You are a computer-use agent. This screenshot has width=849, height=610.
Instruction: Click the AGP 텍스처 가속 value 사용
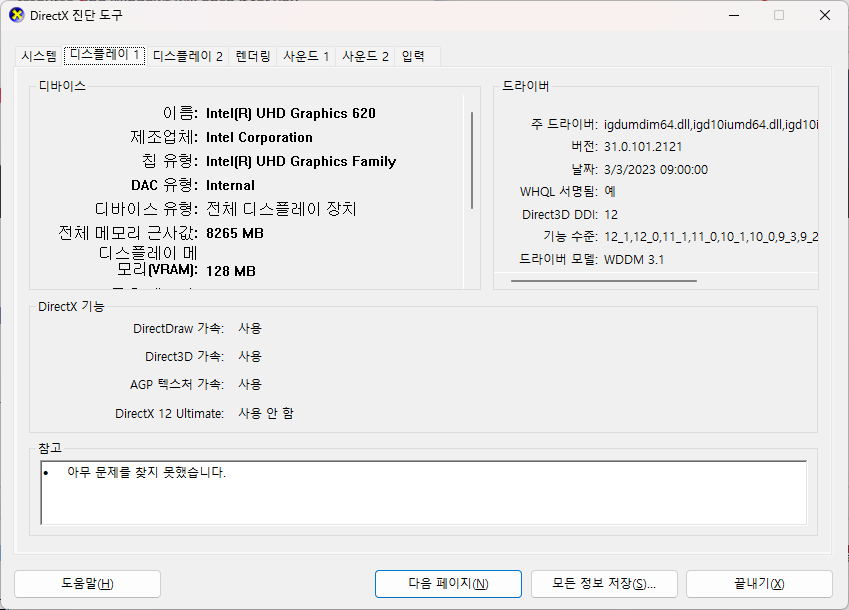[250, 384]
